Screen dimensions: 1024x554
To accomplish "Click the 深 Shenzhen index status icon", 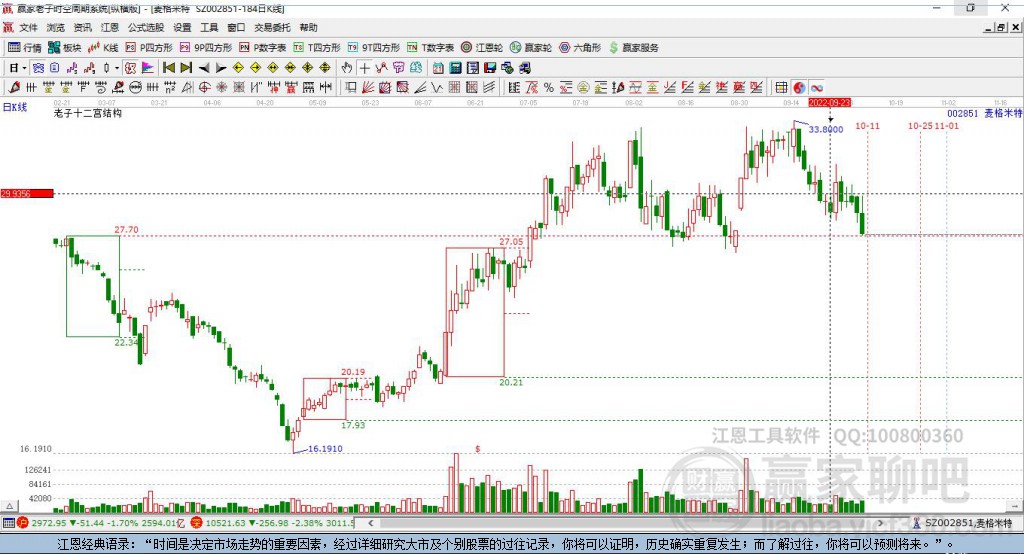I will coord(197,523).
